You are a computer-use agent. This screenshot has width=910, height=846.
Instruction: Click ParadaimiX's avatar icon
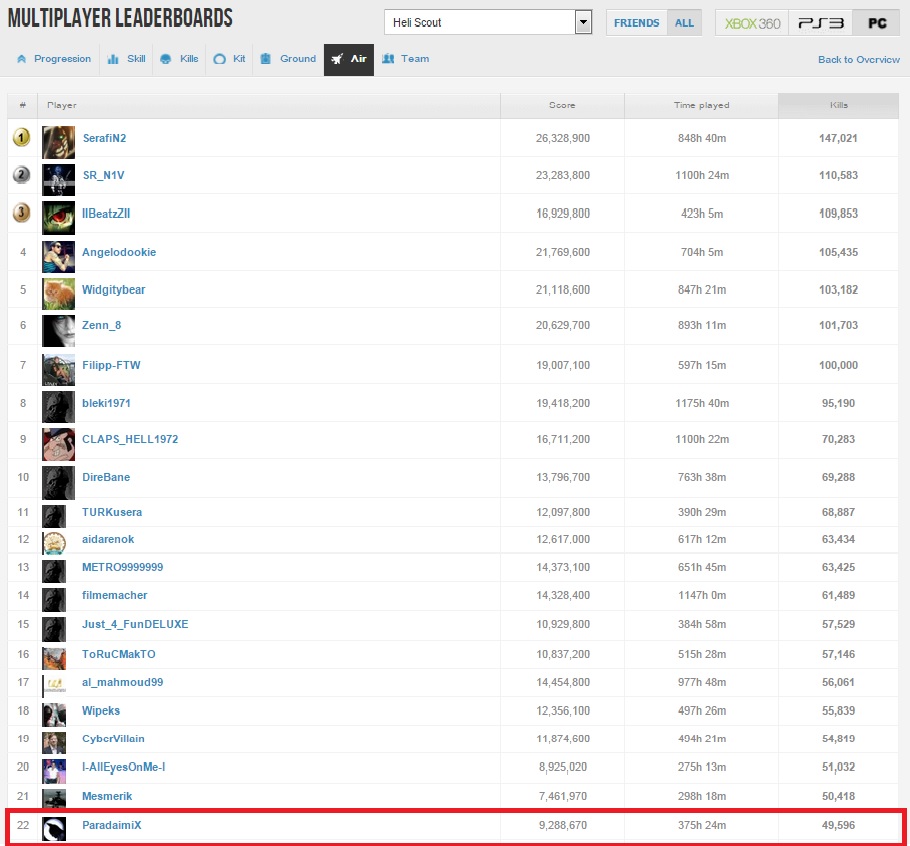coord(54,828)
